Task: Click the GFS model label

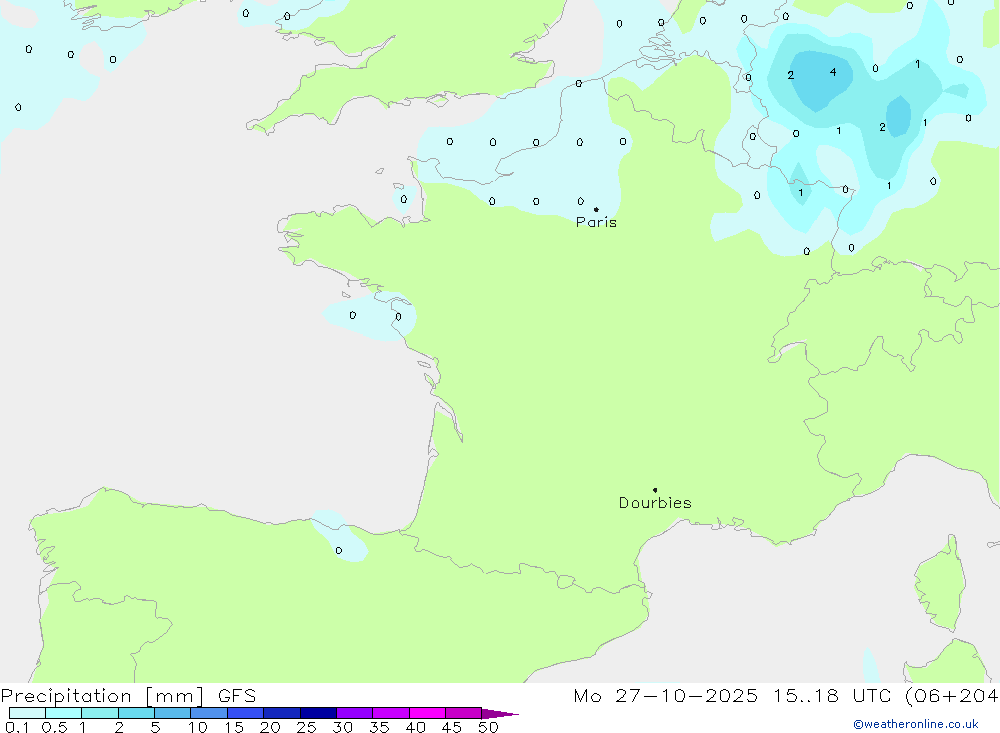Action: point(237,696)
